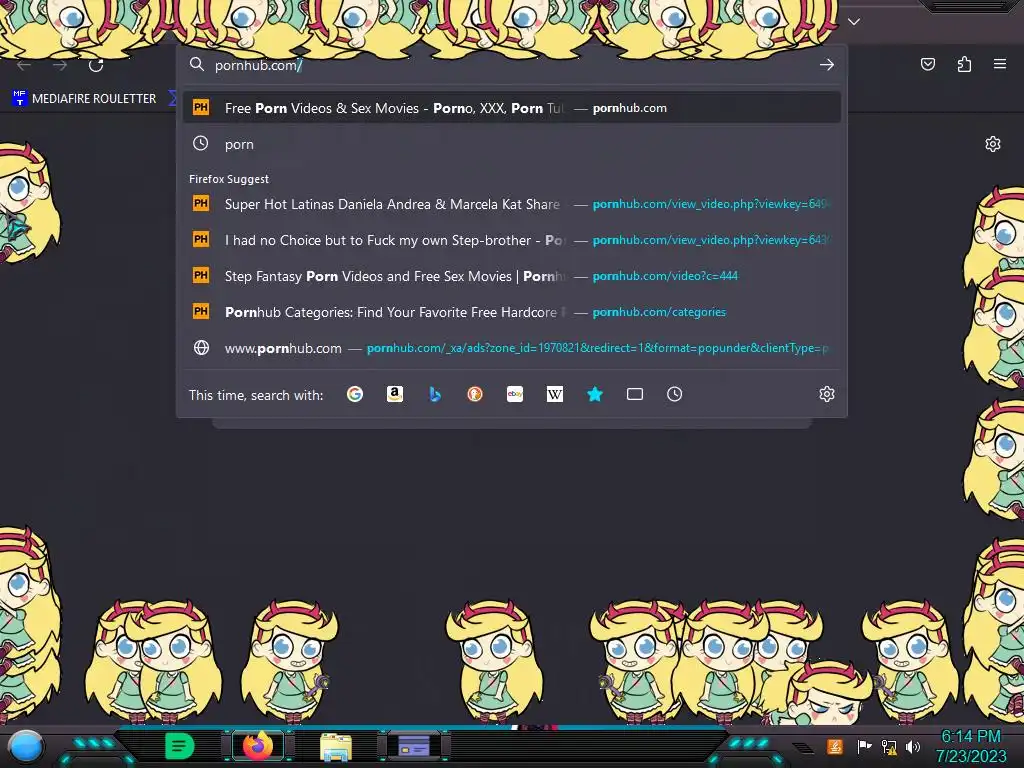Image resolution: width=1024 pixels, height=768 pixels.
Task: Open the 'Super Hot Latinas' suggestion row
Action: [512, 204]
